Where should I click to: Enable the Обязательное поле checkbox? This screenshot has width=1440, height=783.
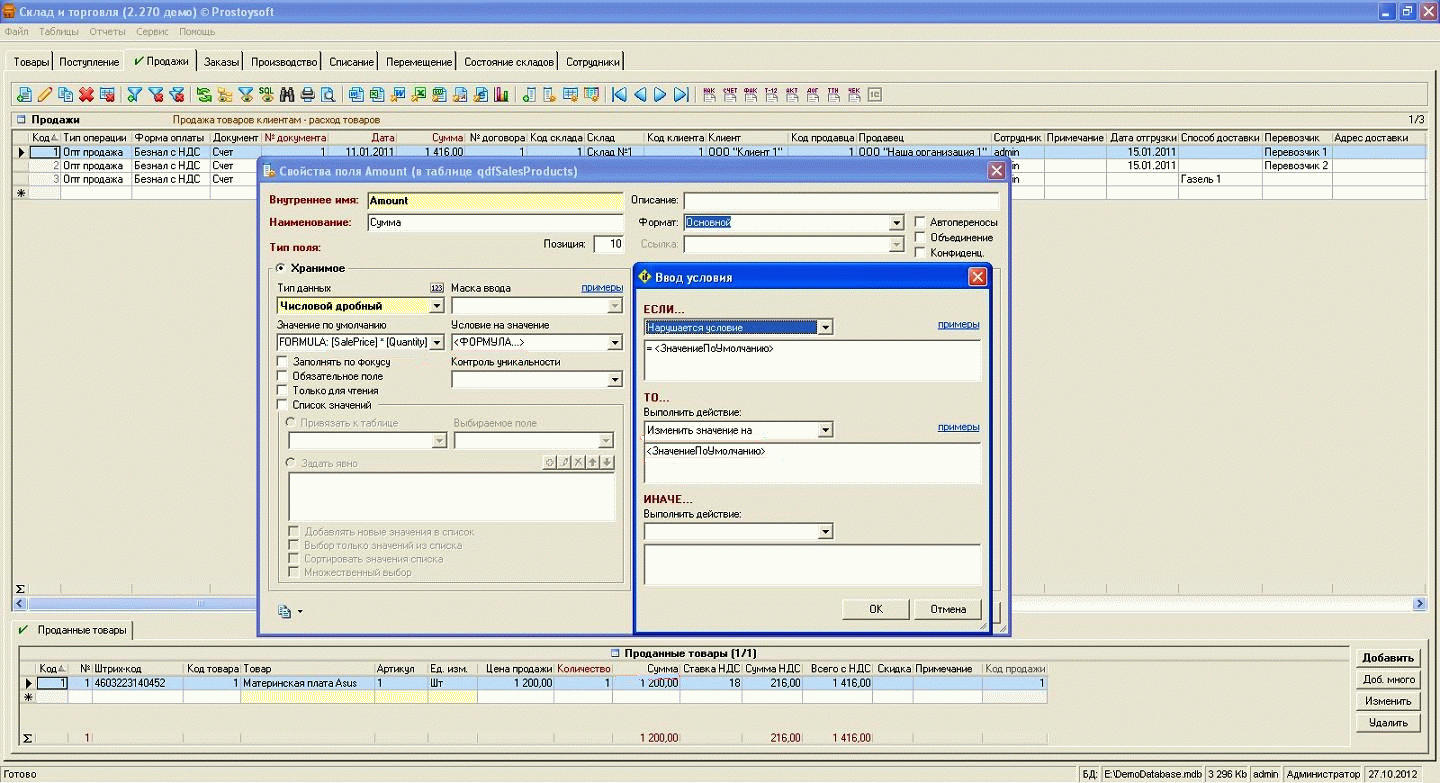coord(282,376)
